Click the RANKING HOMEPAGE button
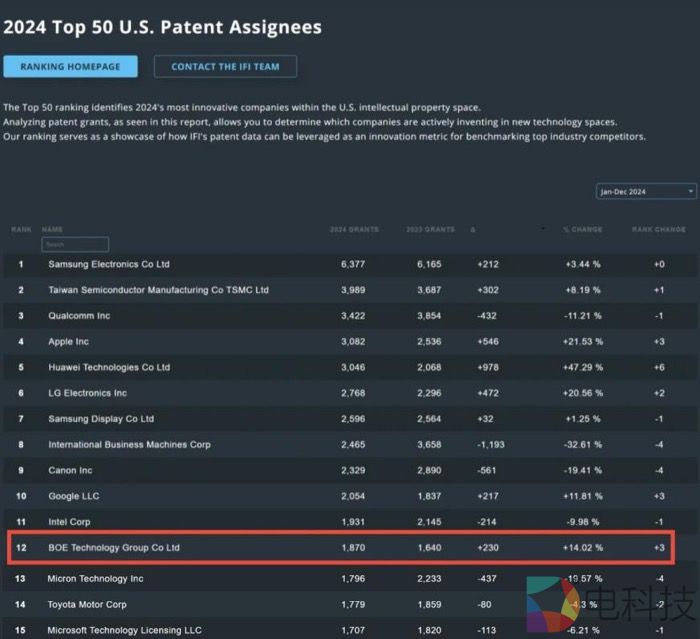Screen dimensions: 700x639 70,67
